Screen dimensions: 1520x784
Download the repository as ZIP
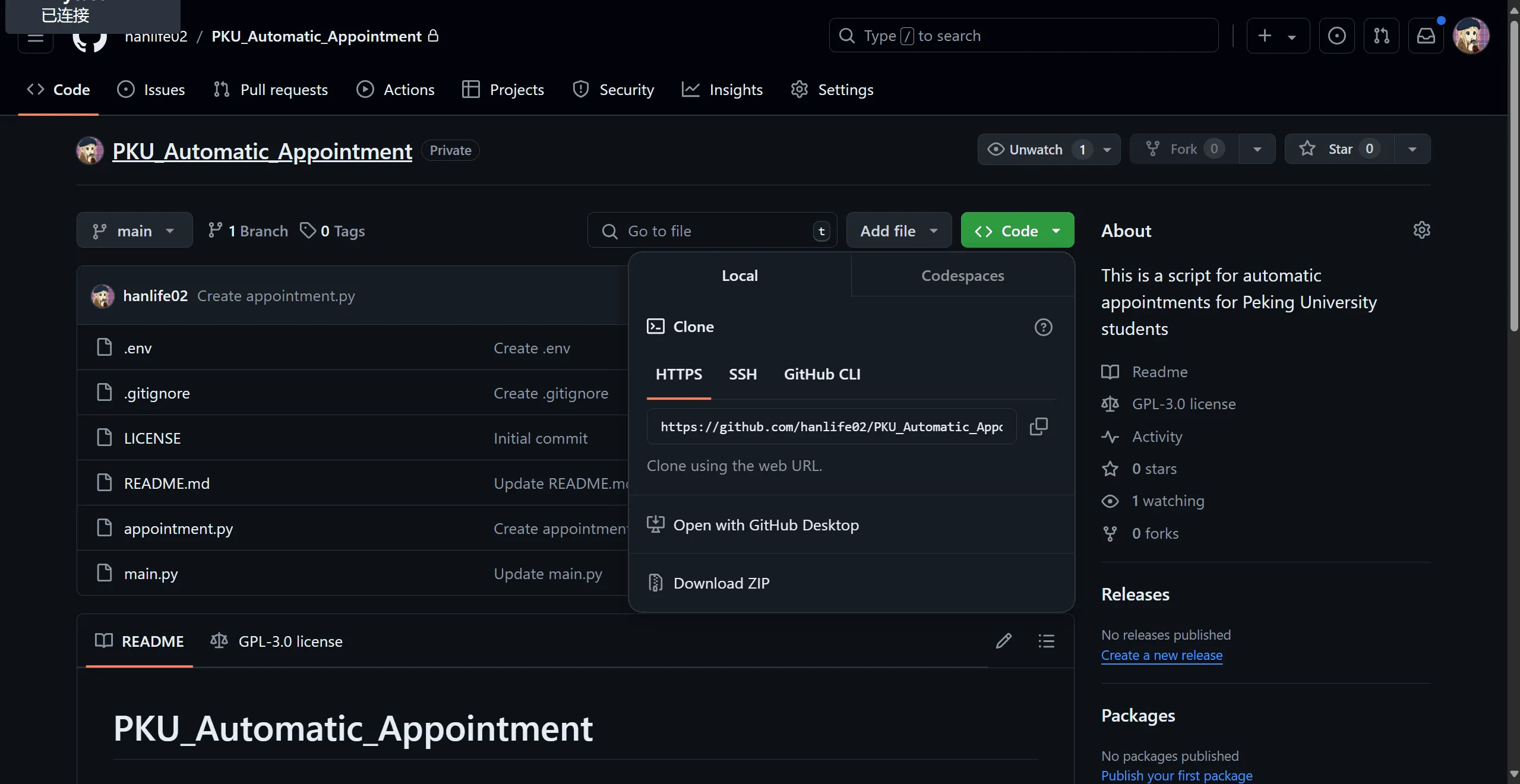click(851, 583)
